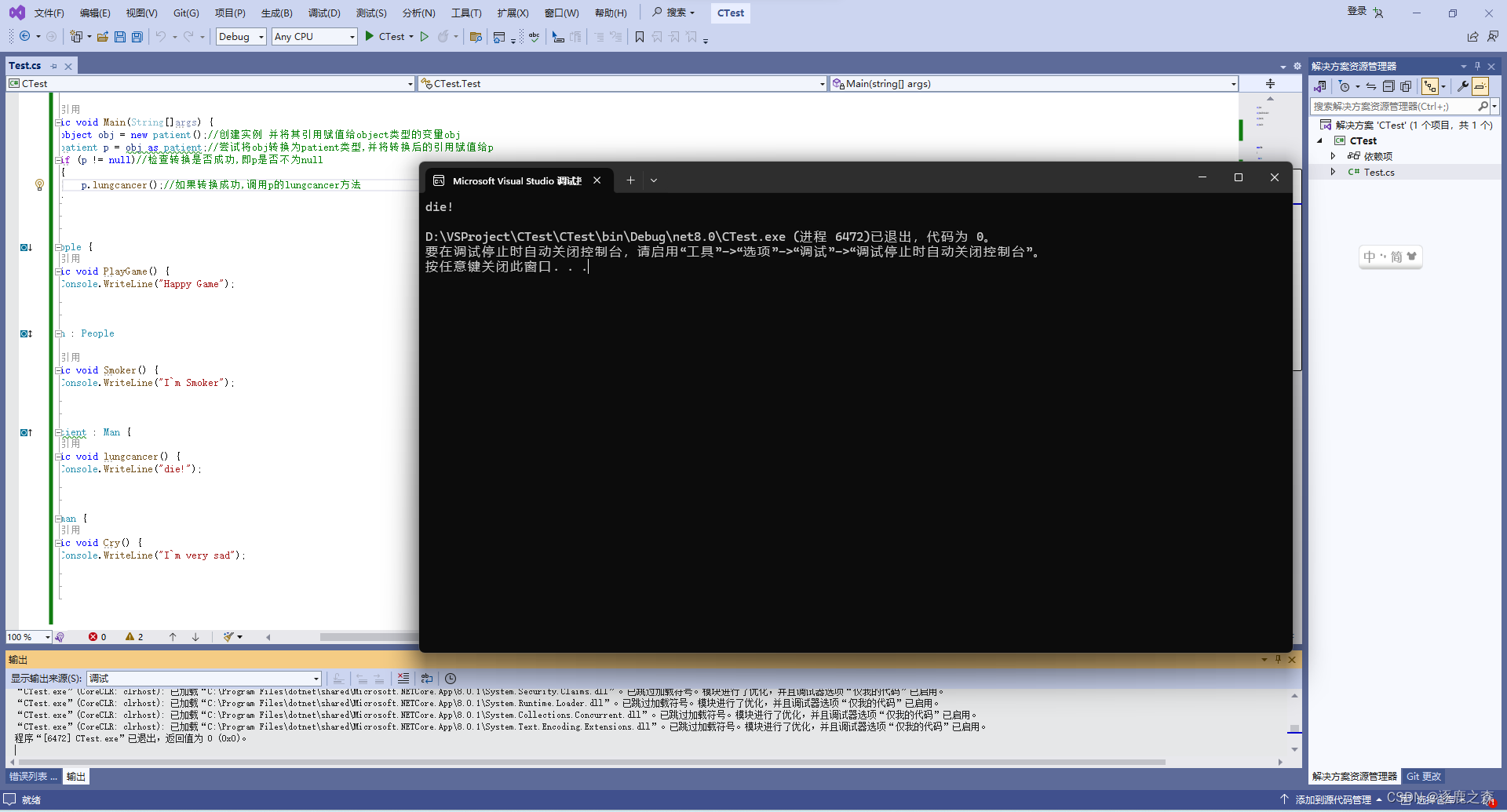Click 添加到源代码管理 in status bar
1507x812 pixels.
point(1333,800)
